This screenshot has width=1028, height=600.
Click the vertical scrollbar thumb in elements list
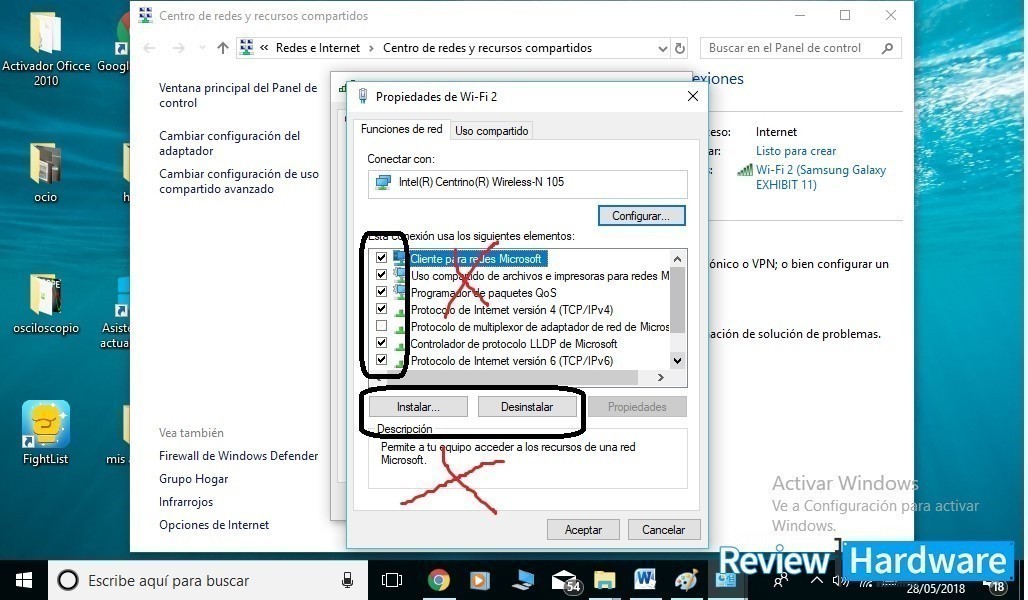pyautogui.click(x=677, y=300)
